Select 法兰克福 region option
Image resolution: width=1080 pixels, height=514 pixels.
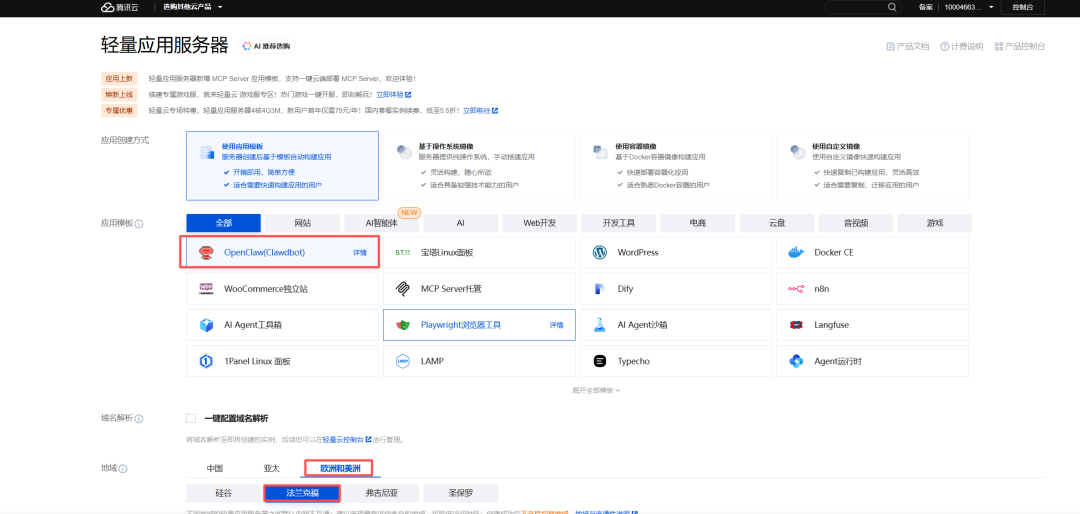tap(302, 493)
